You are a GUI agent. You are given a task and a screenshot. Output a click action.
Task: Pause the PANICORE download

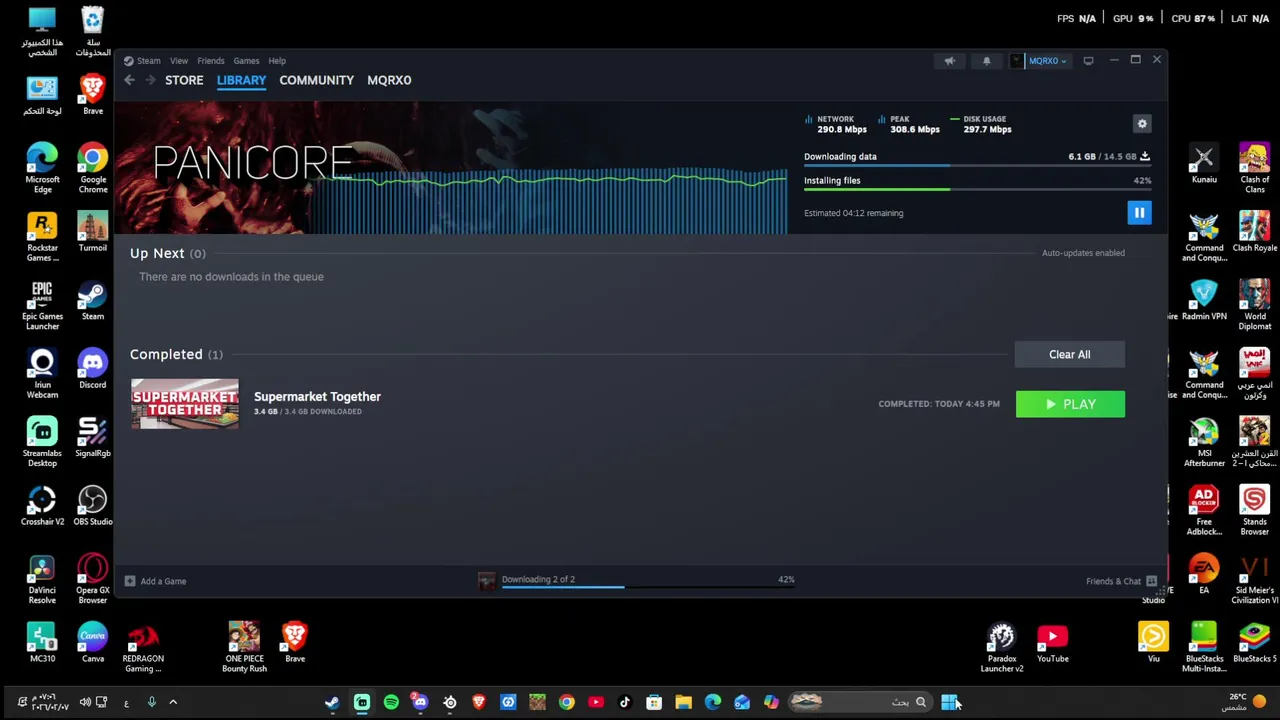pyautogui.click(x=1139, y=212)
